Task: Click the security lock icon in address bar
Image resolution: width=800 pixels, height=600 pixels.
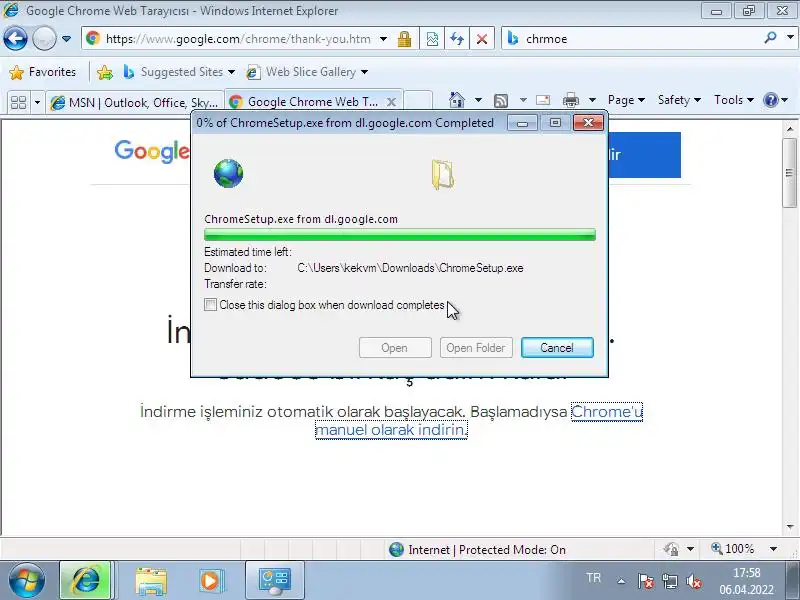Action: 404,39
